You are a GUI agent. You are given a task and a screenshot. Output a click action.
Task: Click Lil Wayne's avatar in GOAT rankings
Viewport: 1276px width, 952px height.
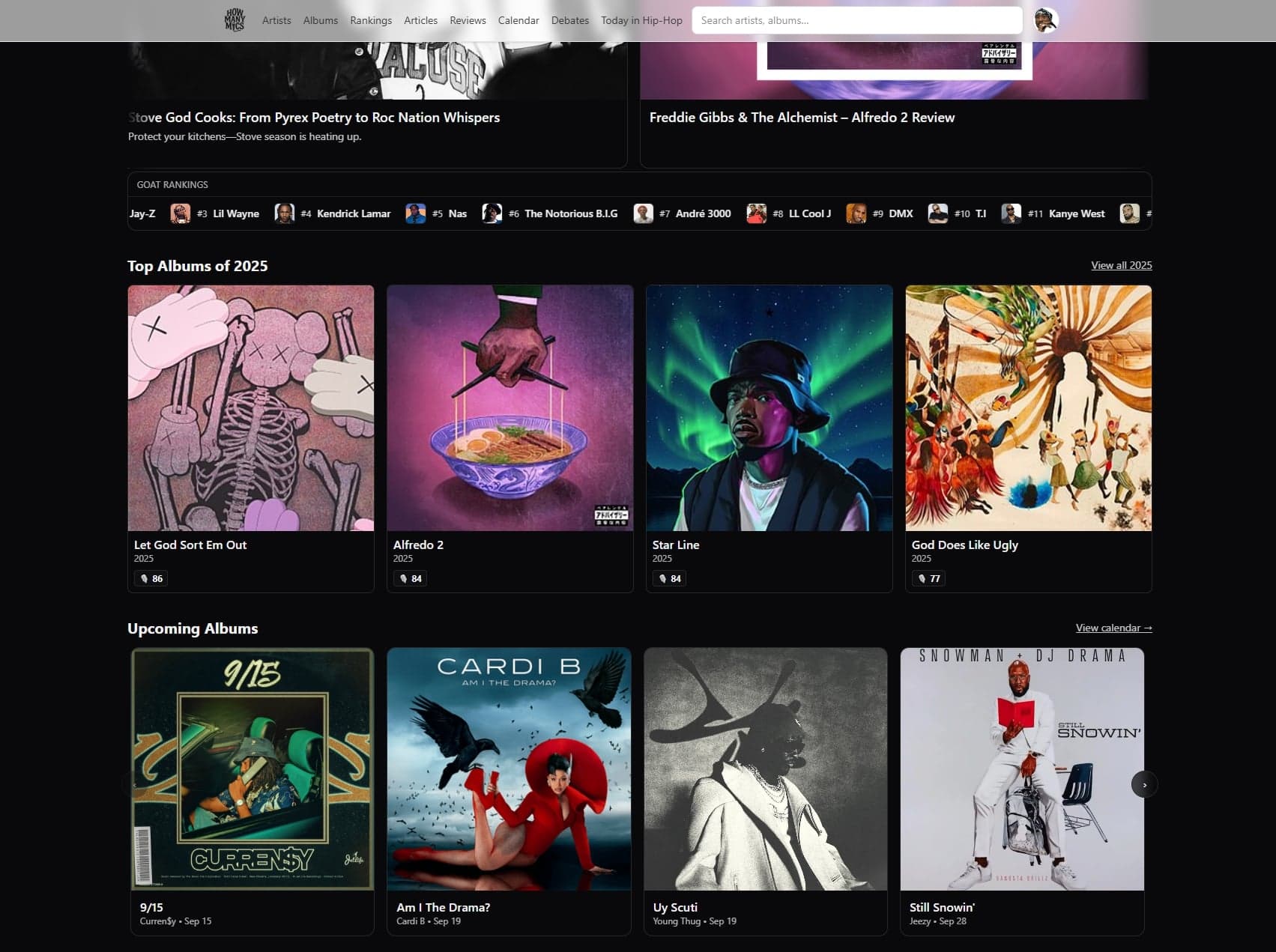[181, 214]
